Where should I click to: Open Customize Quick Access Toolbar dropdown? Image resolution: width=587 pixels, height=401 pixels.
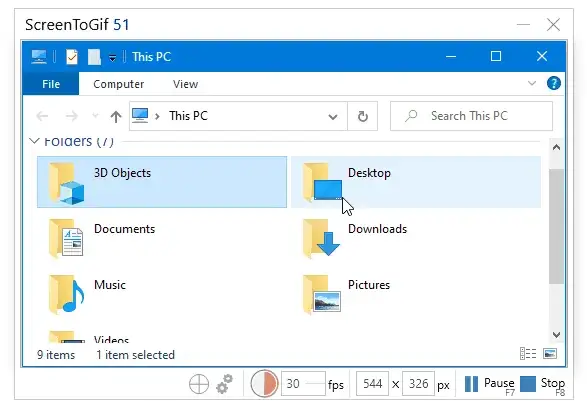(112, 58)
